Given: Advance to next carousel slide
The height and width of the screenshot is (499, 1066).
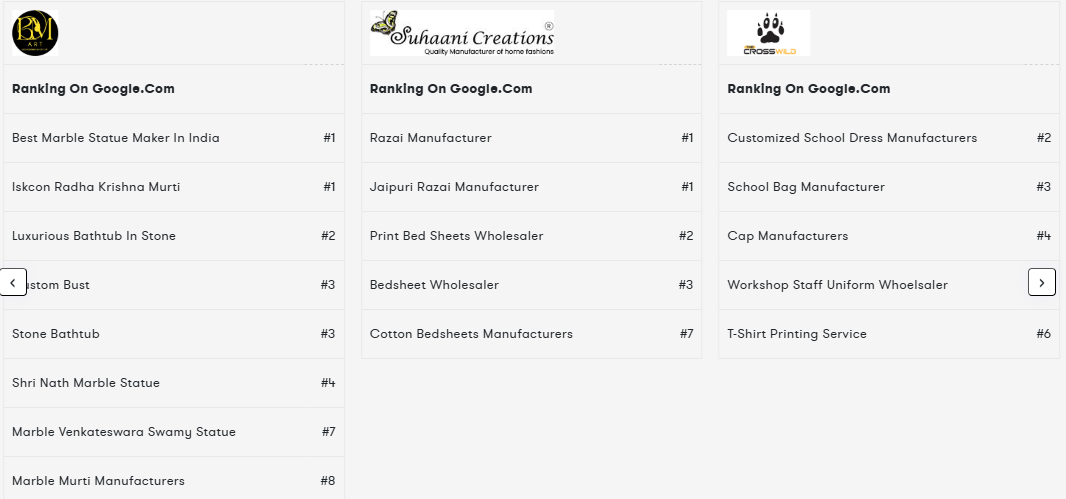Looking at the screenshot, I should pos(1041,283).
